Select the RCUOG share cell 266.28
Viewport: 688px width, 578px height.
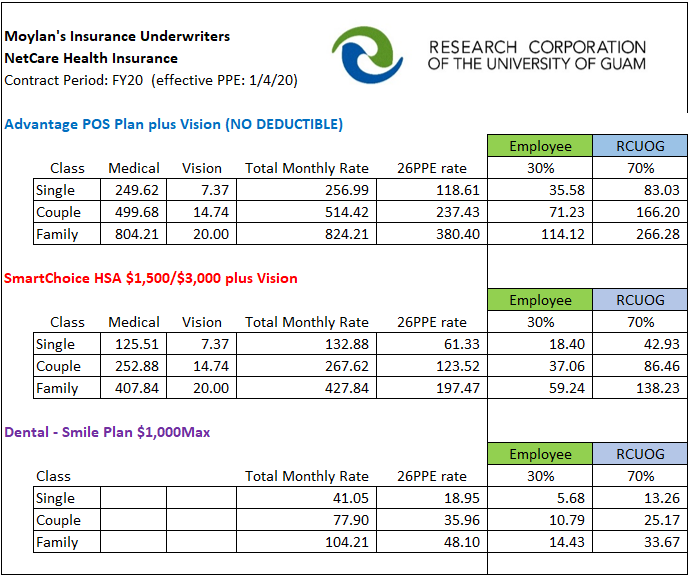640,234
